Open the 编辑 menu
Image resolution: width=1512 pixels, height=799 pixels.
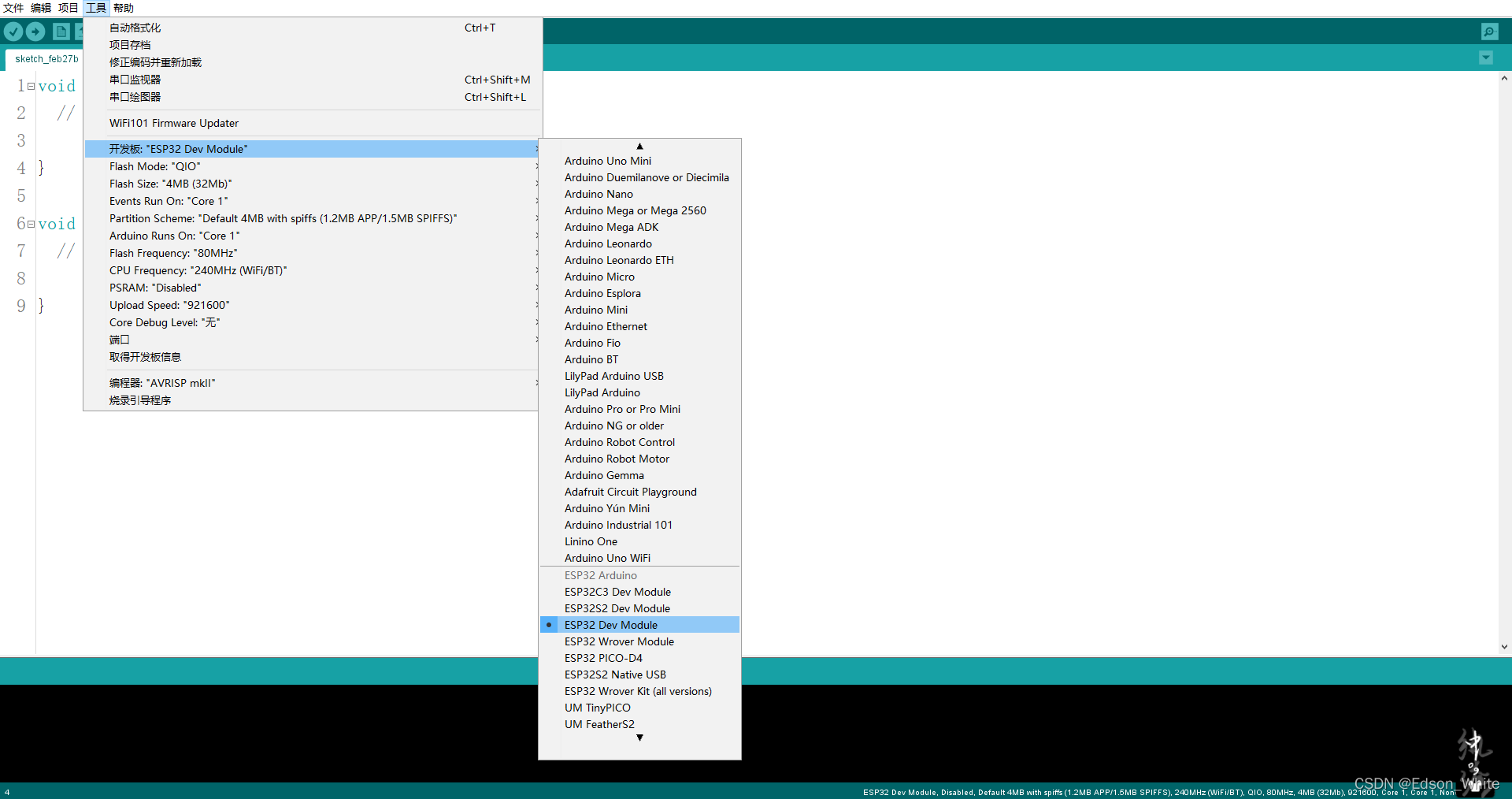[x=41, y=8]
